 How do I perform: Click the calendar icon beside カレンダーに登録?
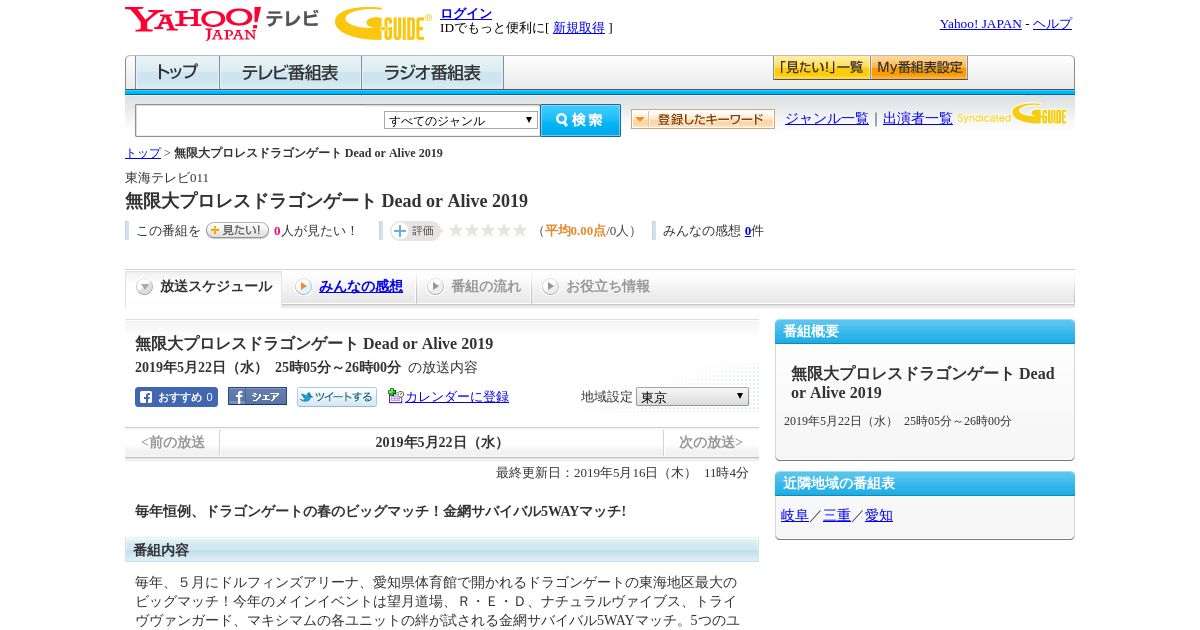pos(395,396)
